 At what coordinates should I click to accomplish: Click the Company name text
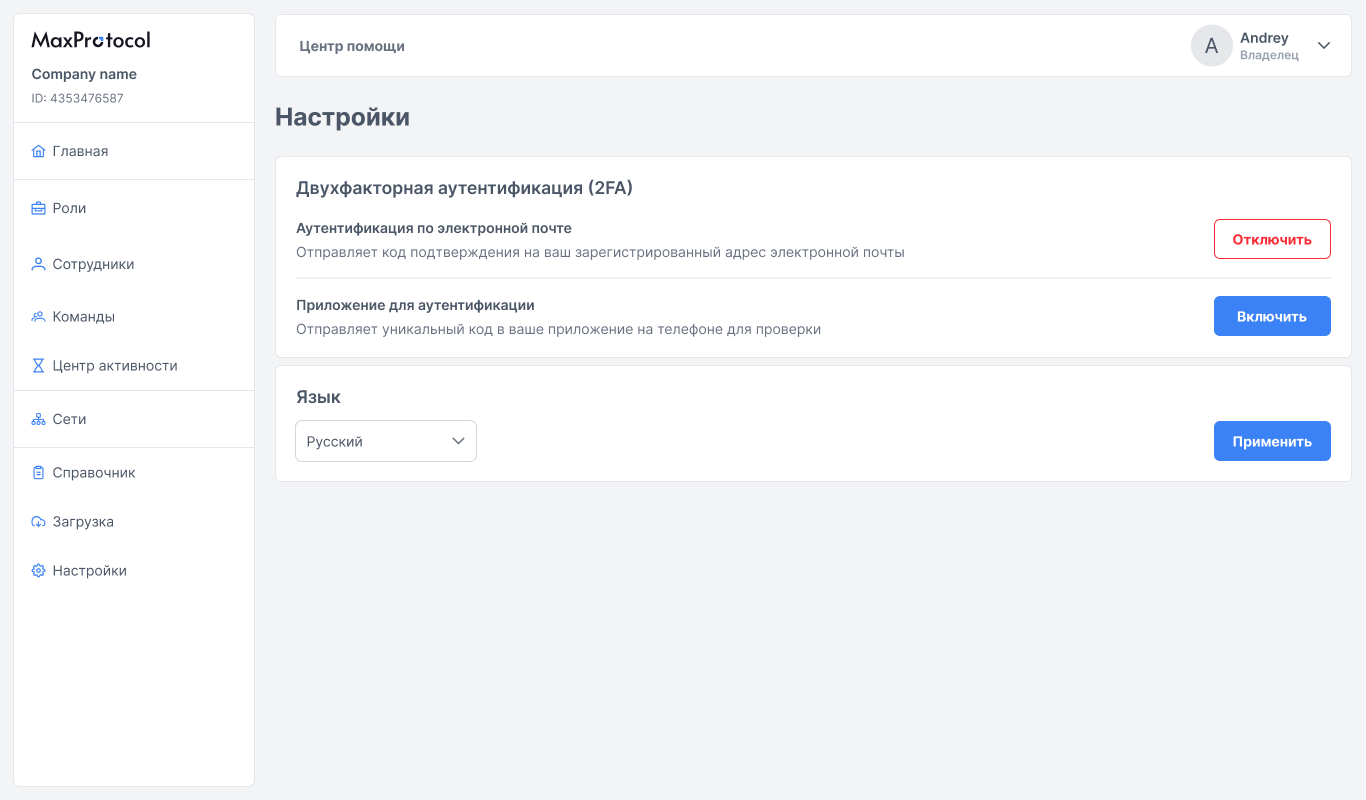click(x=84, y=74)
